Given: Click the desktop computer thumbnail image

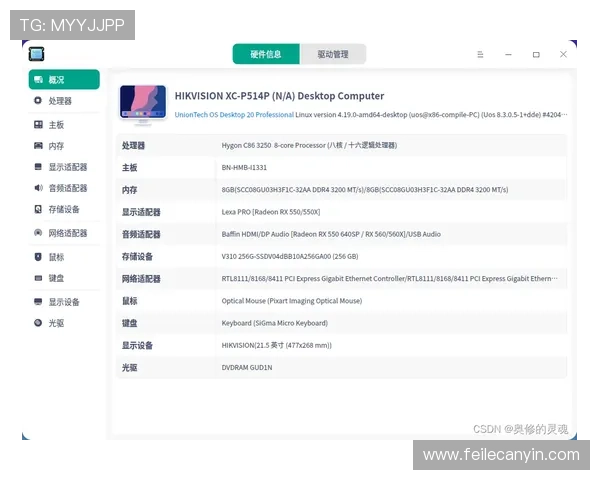Looking at the screenshot, I should click(143, 104).
